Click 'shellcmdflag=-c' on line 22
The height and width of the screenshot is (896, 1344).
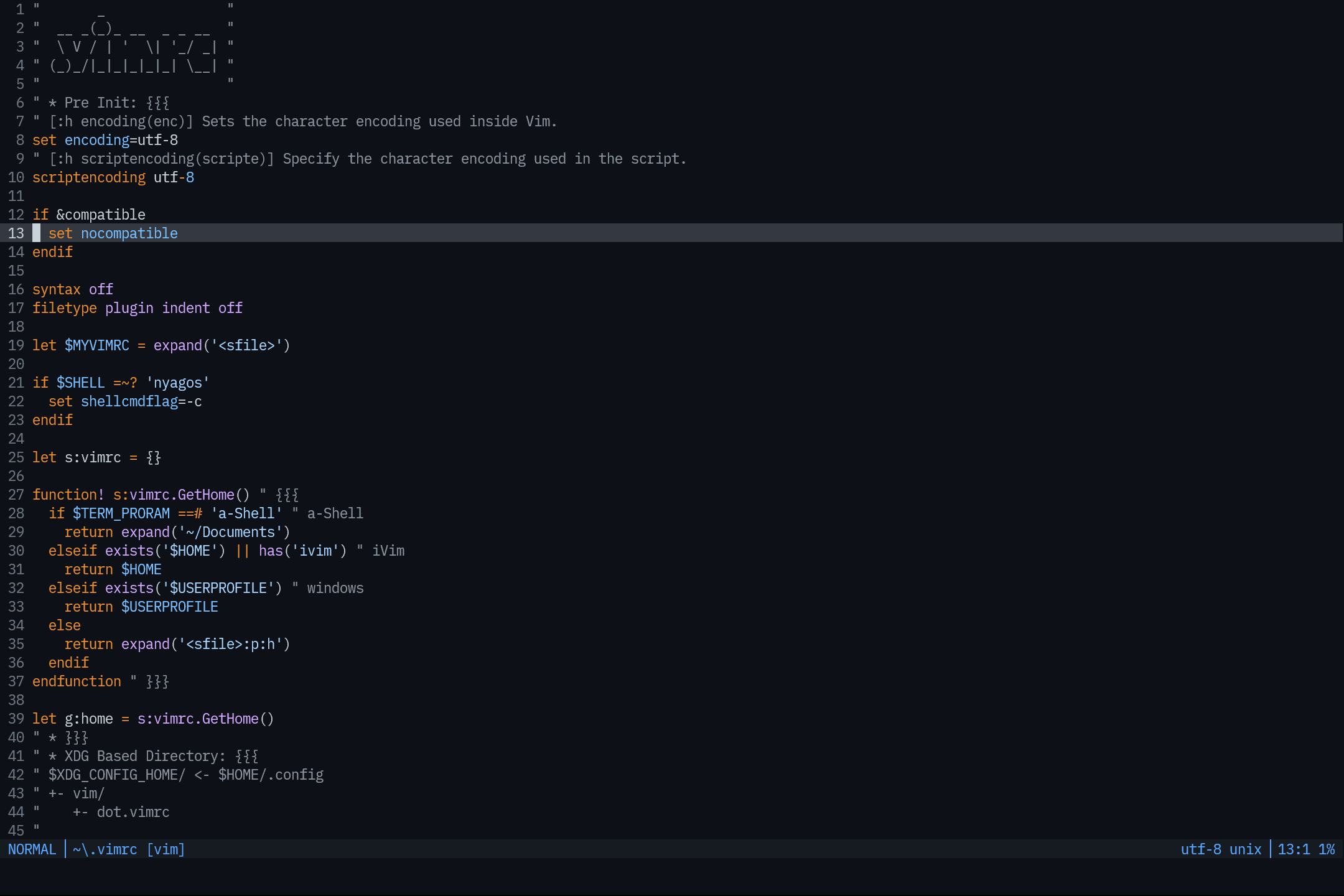(x=141, y=401)
